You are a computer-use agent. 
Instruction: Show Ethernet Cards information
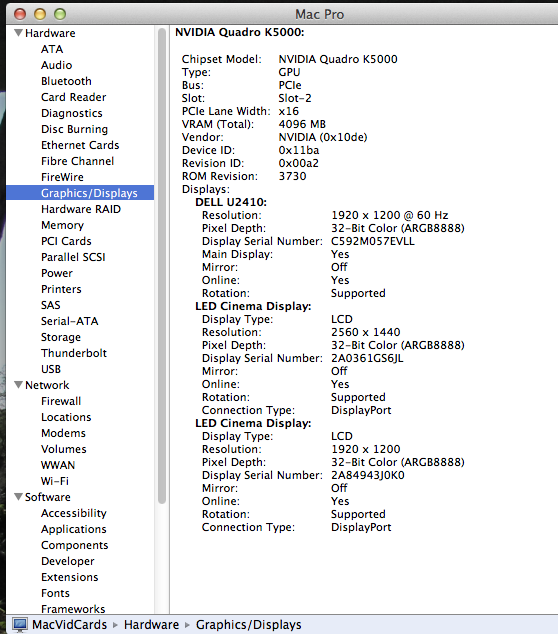(x=80, y=145)
